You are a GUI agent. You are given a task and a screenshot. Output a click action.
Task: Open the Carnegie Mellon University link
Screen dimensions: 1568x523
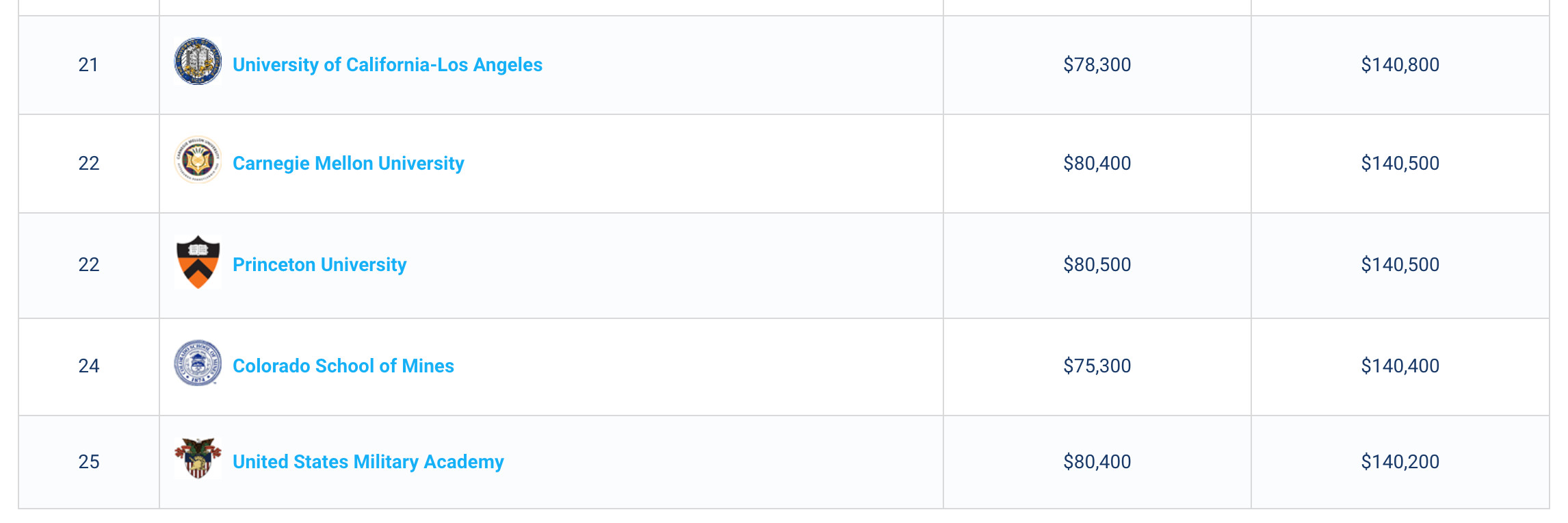point(348,163)
